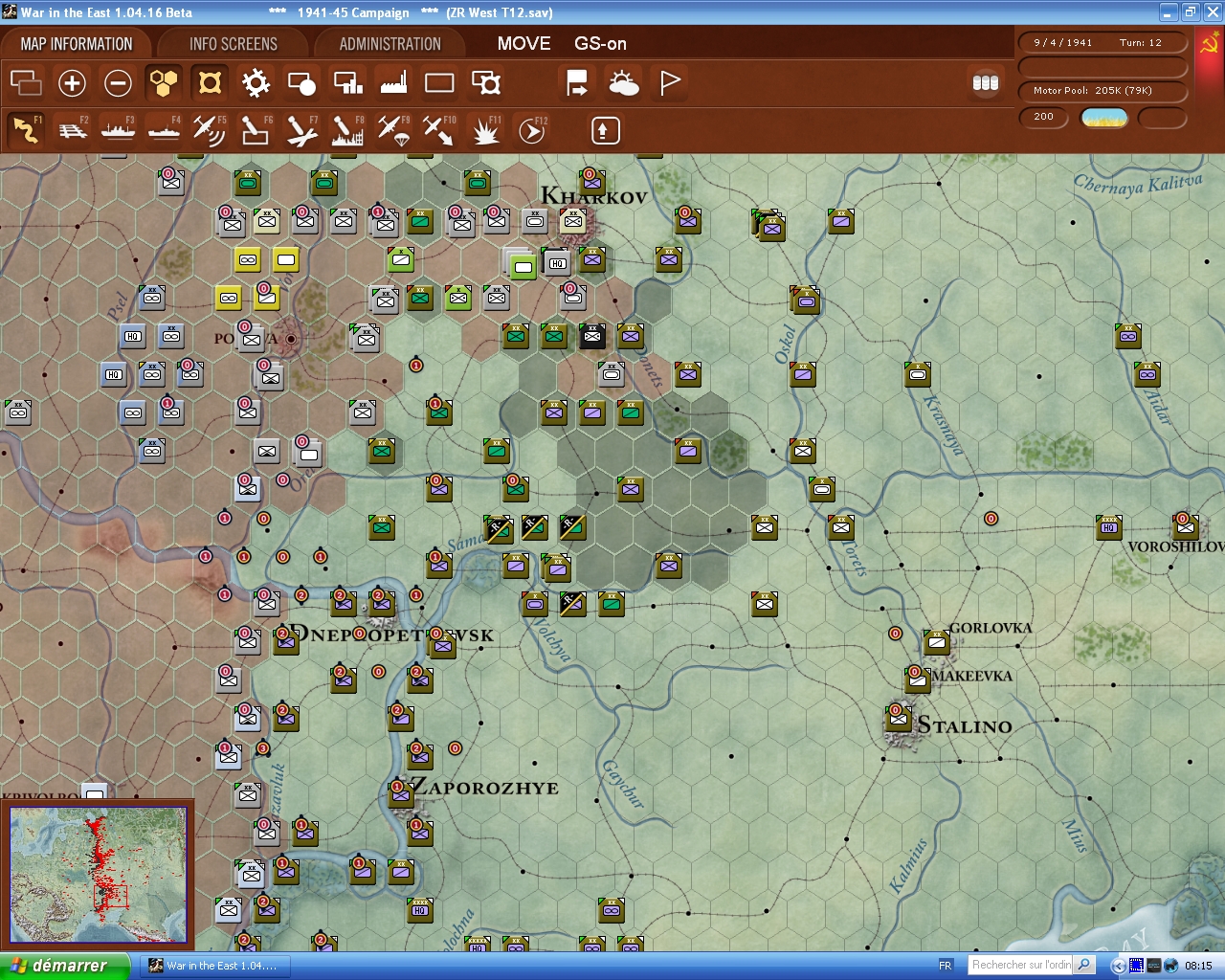Click the F12 end turn arrow icon
1225x980 pixels.
coord(532,129)
